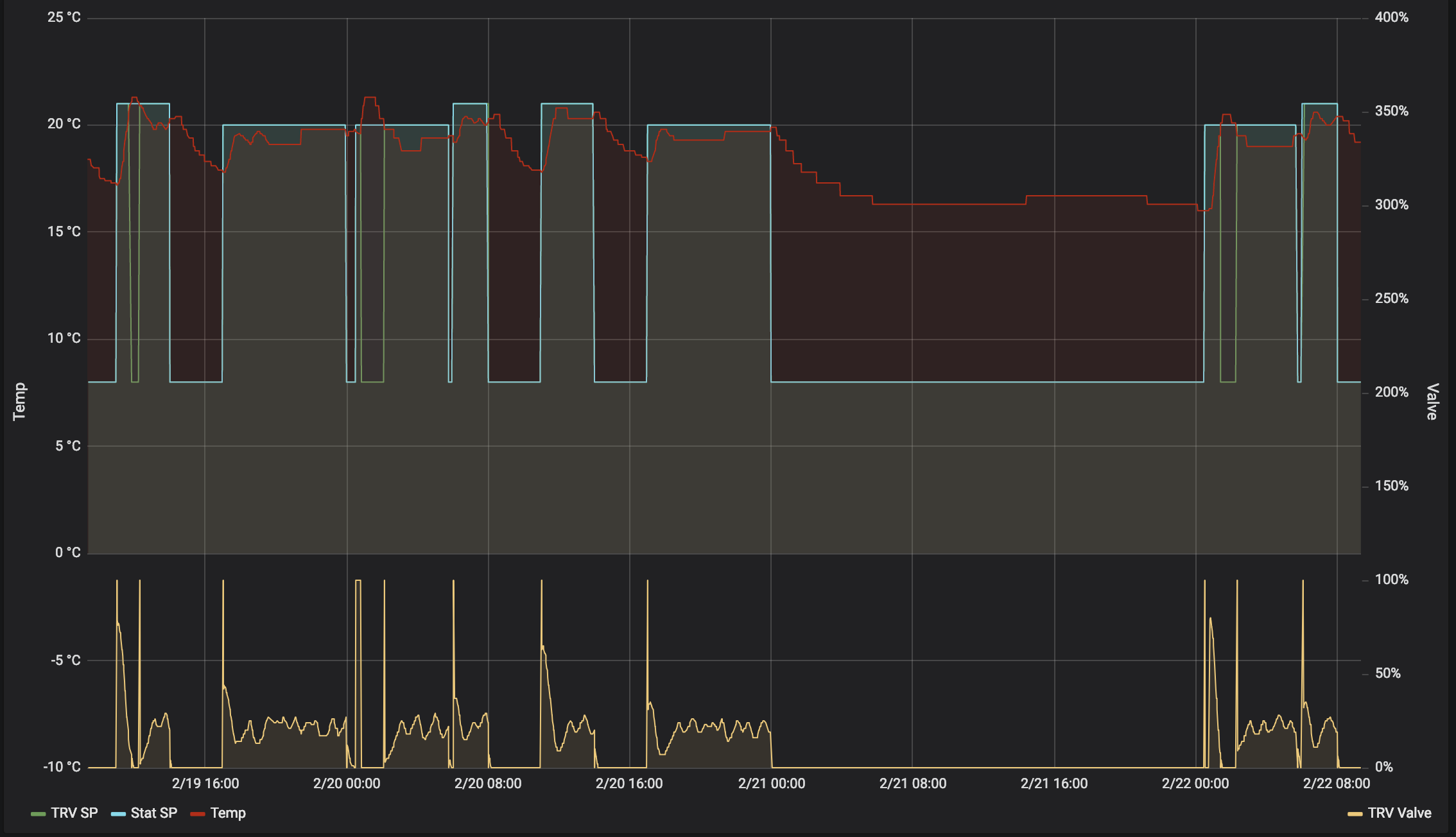Click the 20 °C left axis label
The height and width of the screenshot is (837, 1456).
click(64, 124)
